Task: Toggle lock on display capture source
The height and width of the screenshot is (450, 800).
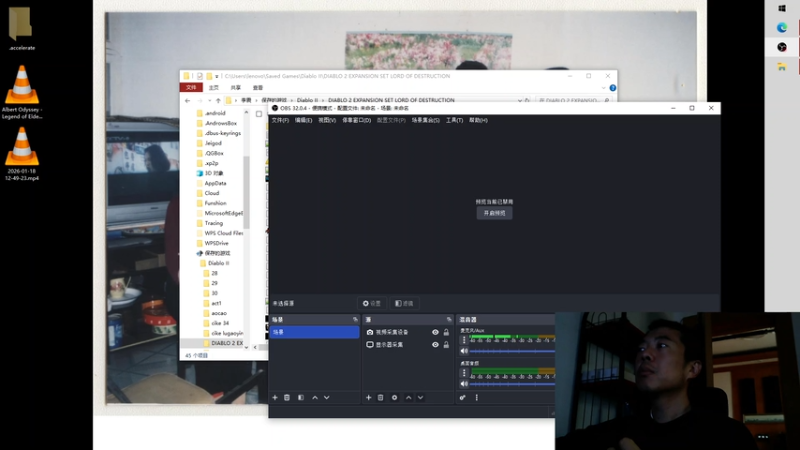Action: click(446, 345)
